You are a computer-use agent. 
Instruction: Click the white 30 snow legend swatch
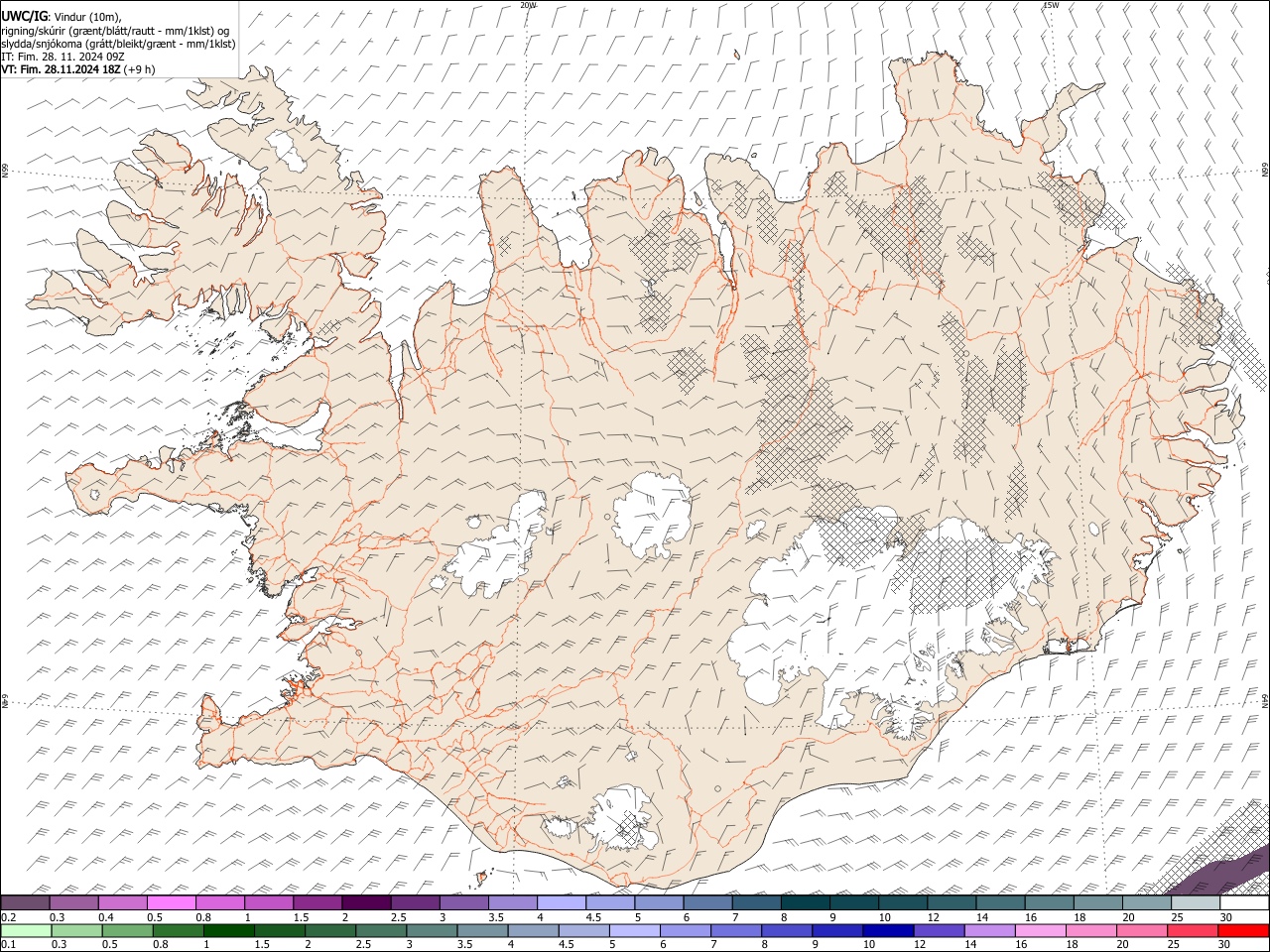coord(1244,903)
